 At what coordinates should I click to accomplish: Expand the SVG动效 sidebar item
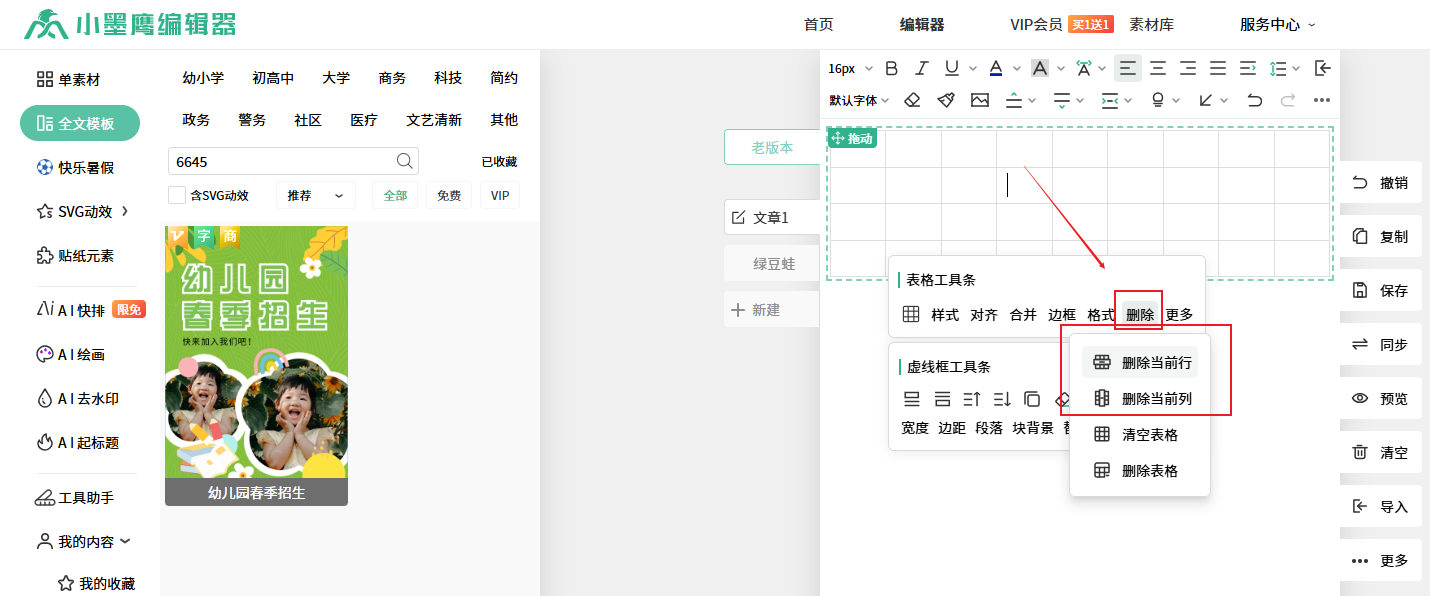click(x=83, y=211)
